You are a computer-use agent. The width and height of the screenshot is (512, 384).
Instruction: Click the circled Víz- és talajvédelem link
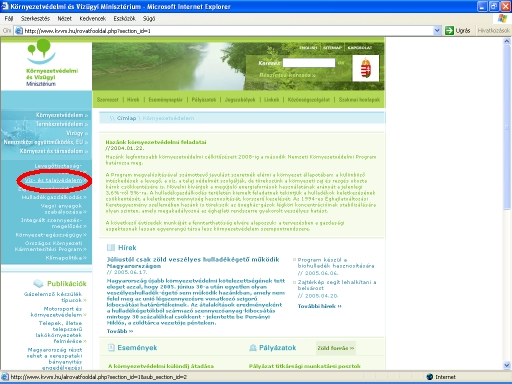point(54,180)
